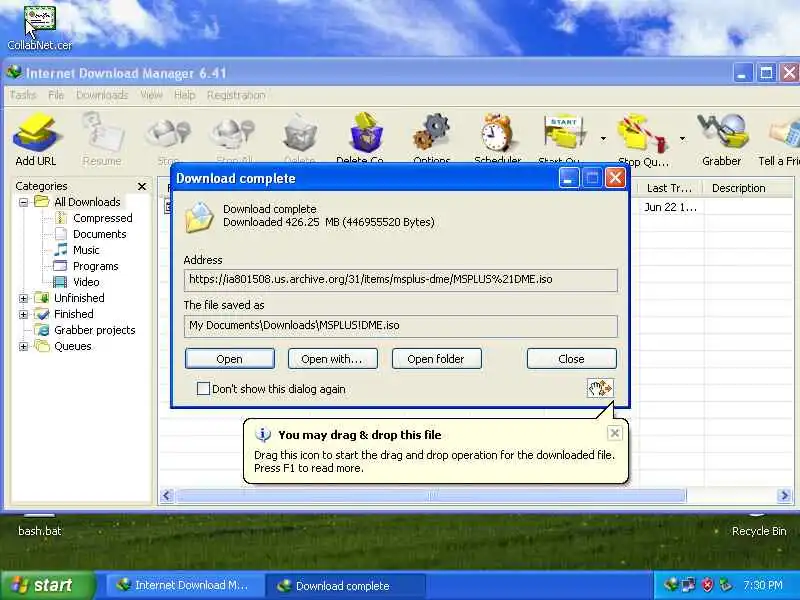Click the Open button in dialog
The image size is (800, 600).
pyautogui.click(x=230, y=359)
